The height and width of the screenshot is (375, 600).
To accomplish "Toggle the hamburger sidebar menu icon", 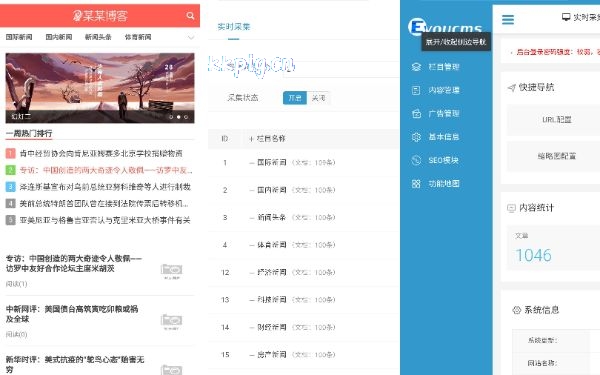I will click(x=508, y=19).
